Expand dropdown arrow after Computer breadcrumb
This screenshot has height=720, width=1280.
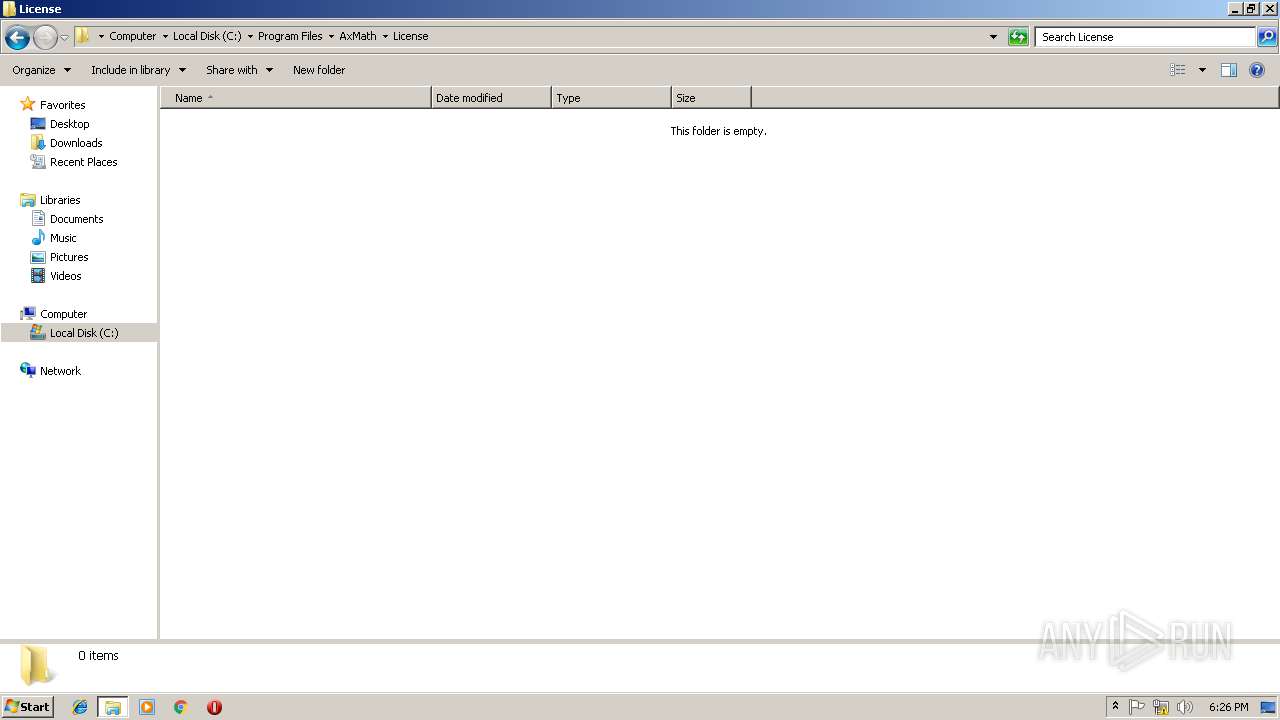pyautogui.click(x=165, y=36)
